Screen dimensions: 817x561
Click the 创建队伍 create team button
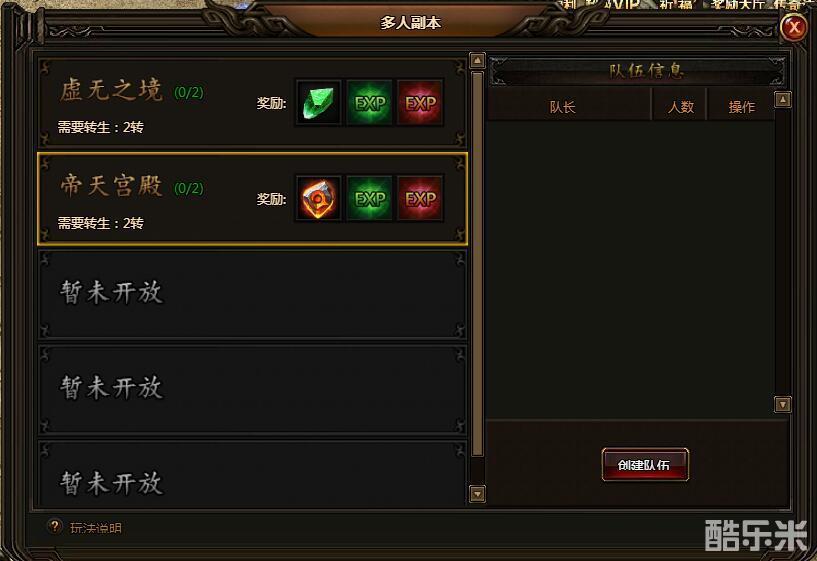[x=645, y=465]
